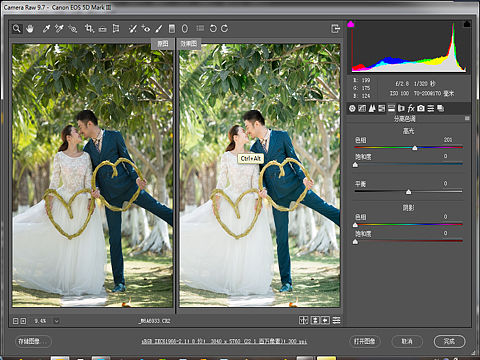The image size is (480, 360).
Task: Click the before image label tab
Action: [x=163, y=43]
